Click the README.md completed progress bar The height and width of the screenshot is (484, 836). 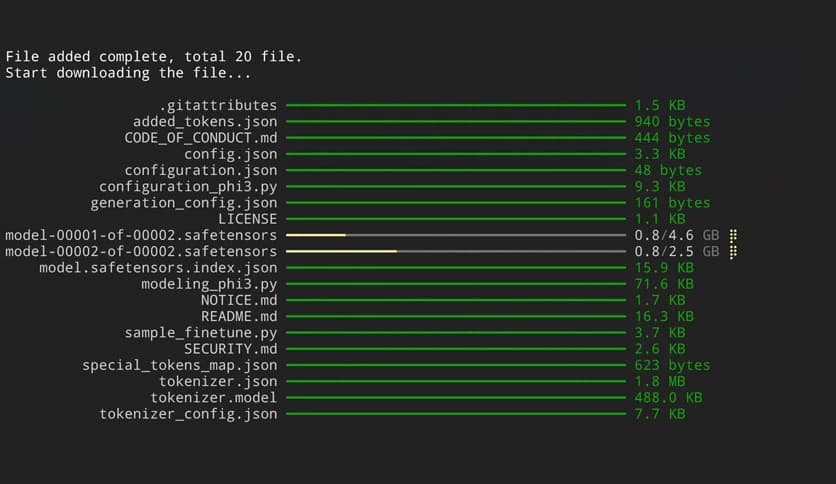coord(455,316)
